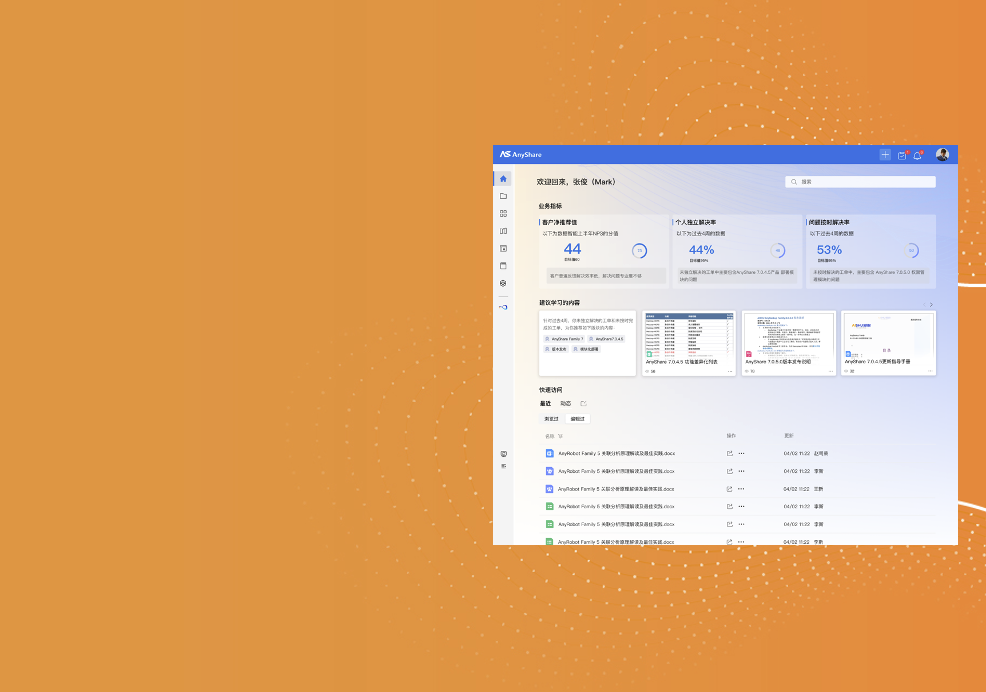Open the book knowledge icon in the sidebar

click(x=503, y=231)
